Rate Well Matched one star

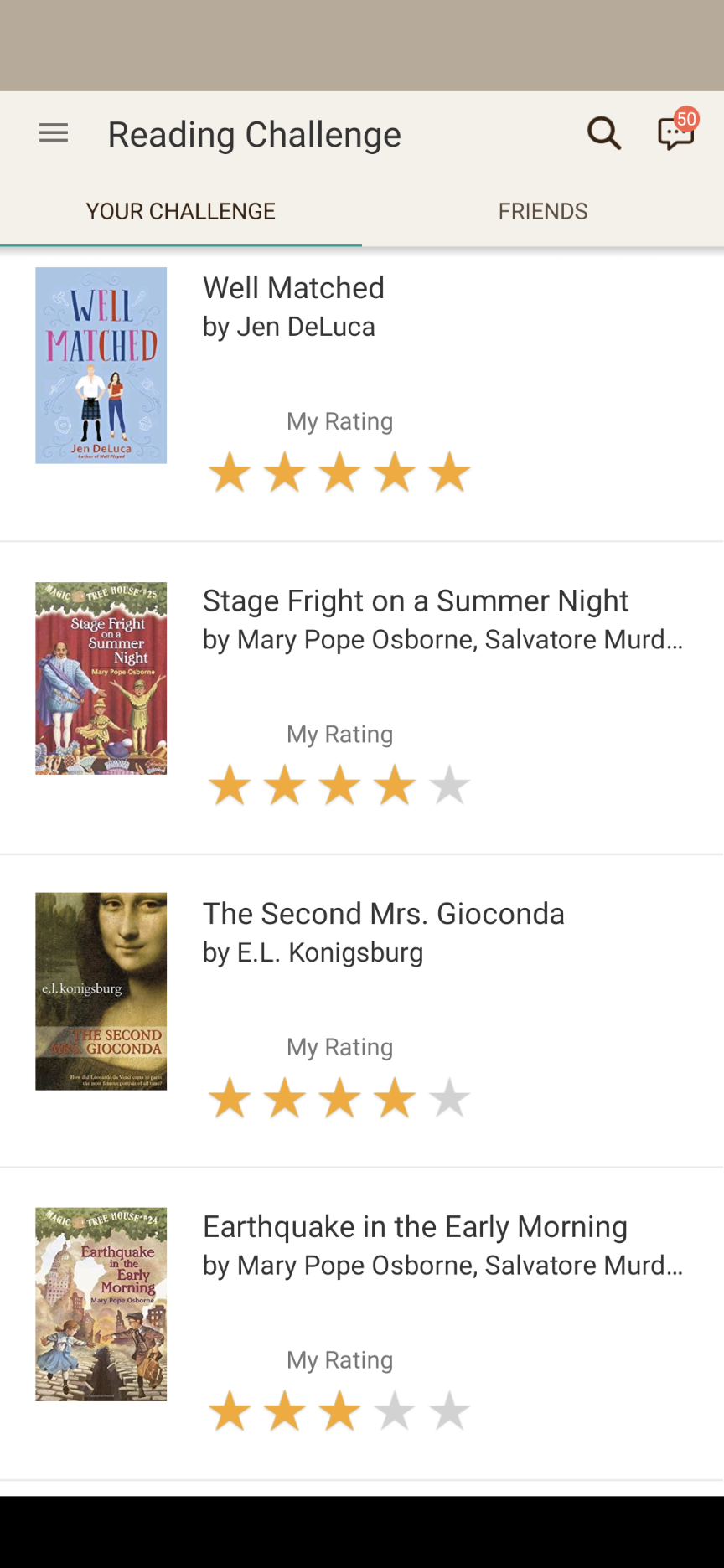tap(230, 472)
